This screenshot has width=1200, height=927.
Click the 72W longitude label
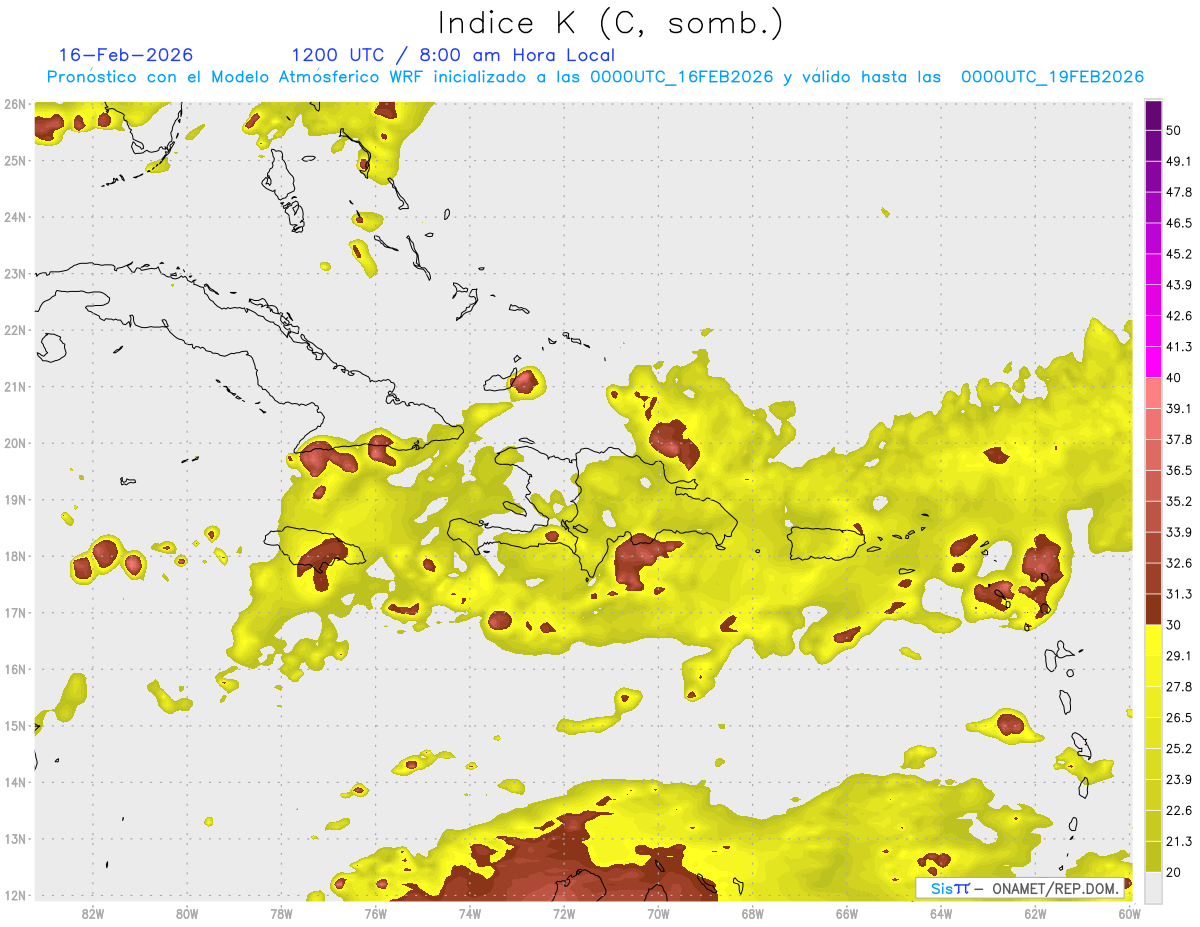(x=564, y=913)
